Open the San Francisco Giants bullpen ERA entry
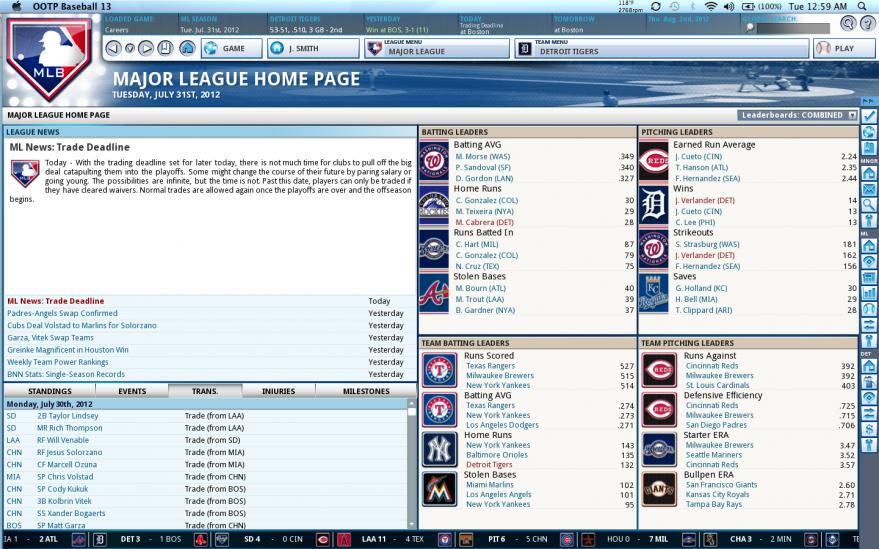Image resolution: width=879 pixels, height=549 pixels. [721, 485]
